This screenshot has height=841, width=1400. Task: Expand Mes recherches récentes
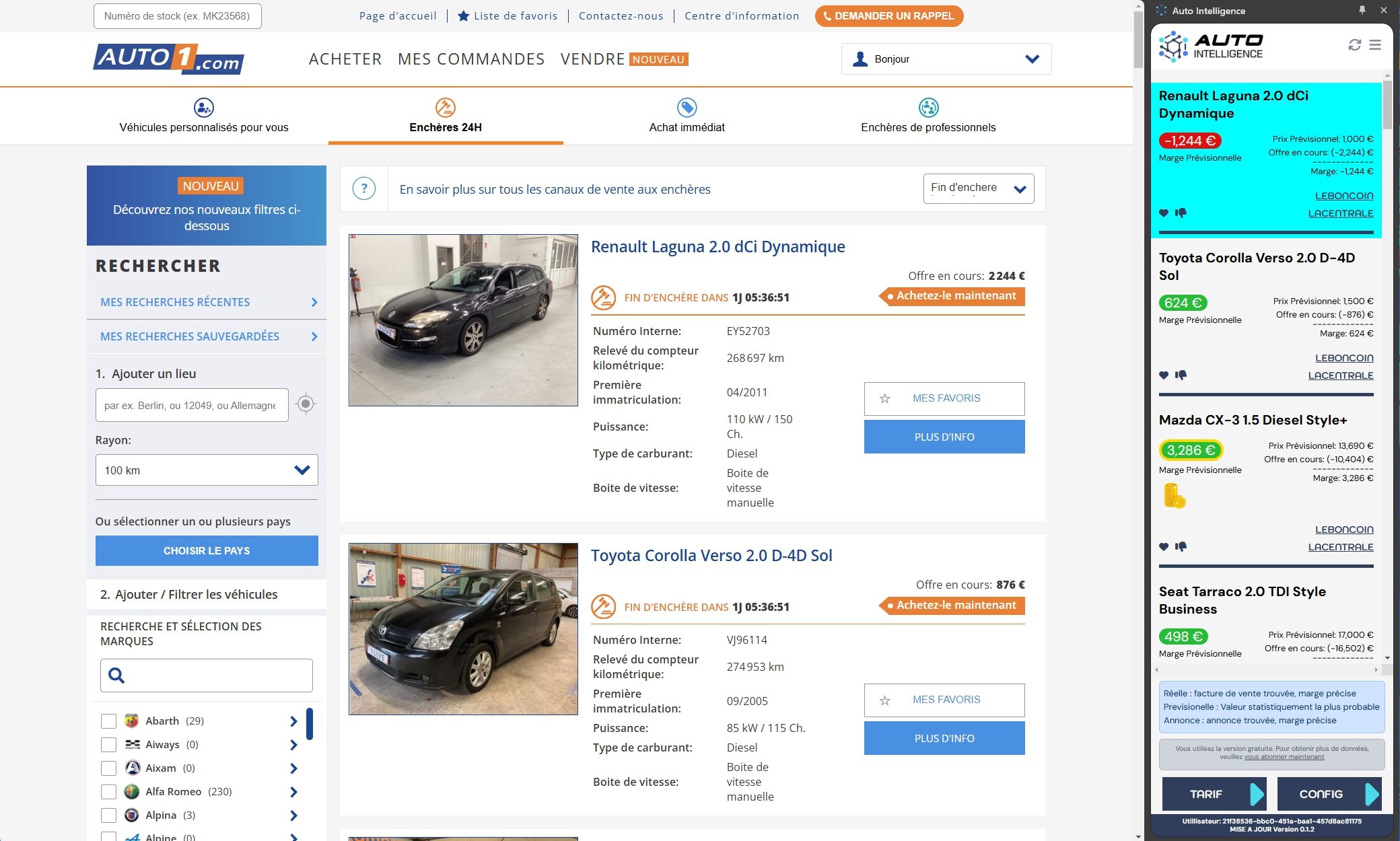207,302
